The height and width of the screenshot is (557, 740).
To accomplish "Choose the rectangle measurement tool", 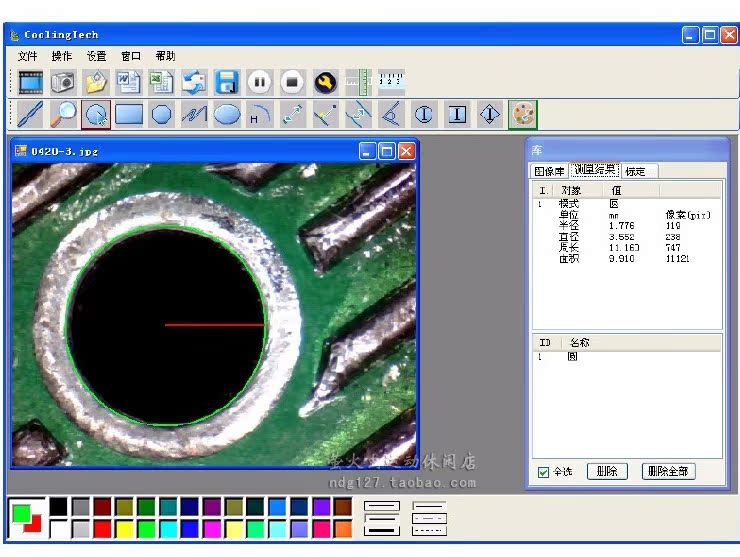I will click(x=129, y=115).
